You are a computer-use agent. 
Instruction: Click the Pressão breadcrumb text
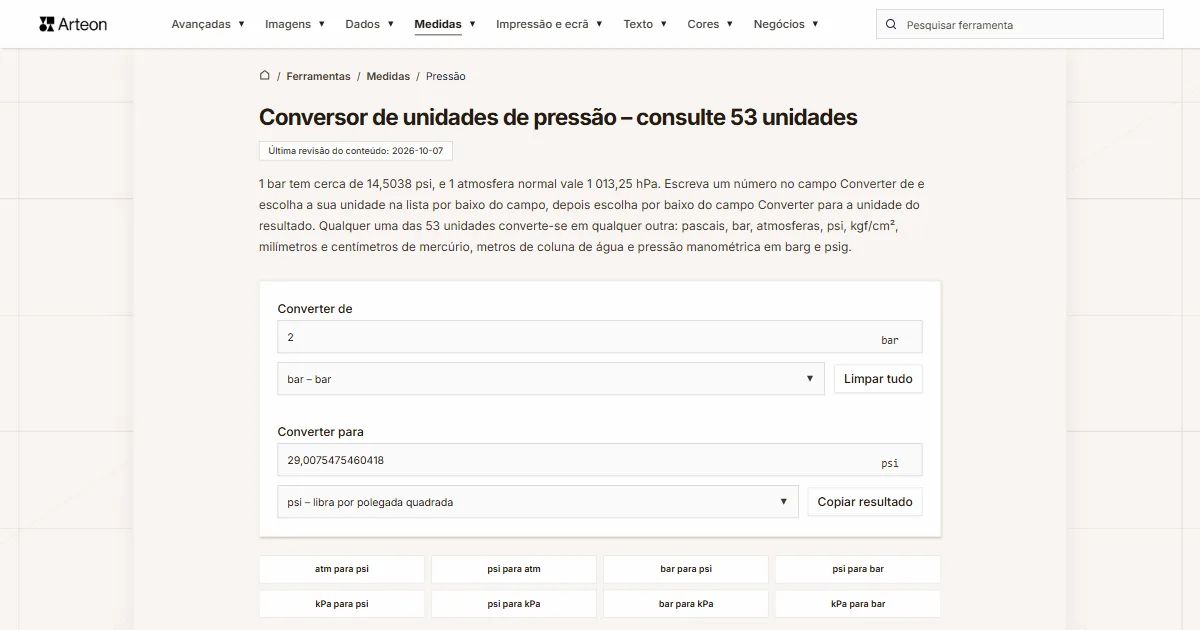[x=445, y=76]
